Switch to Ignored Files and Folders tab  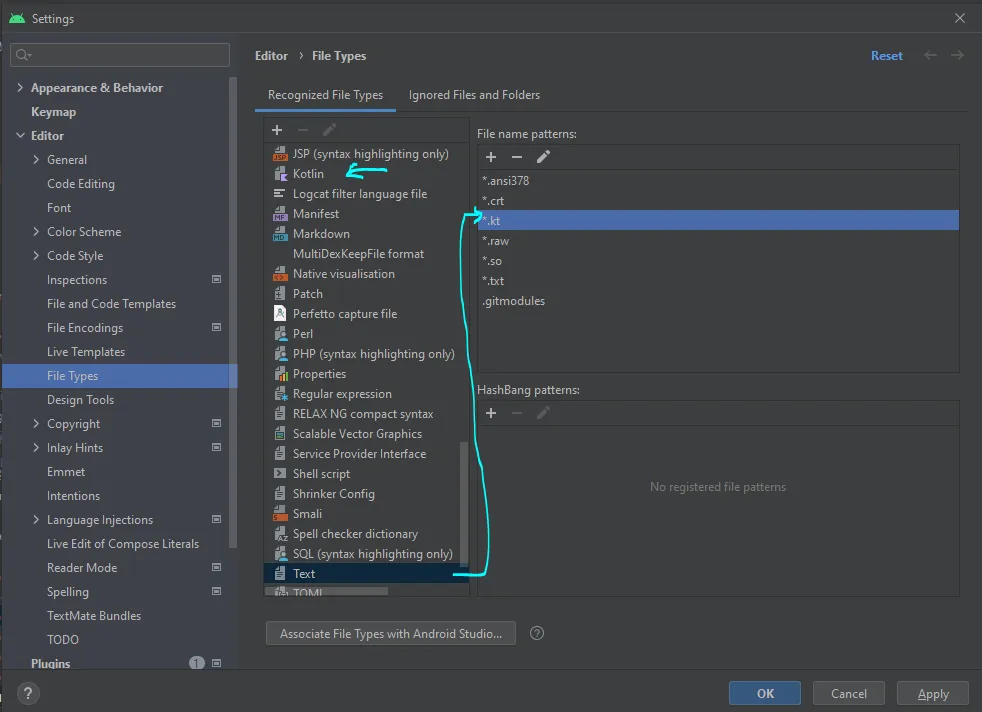point(474,95)
